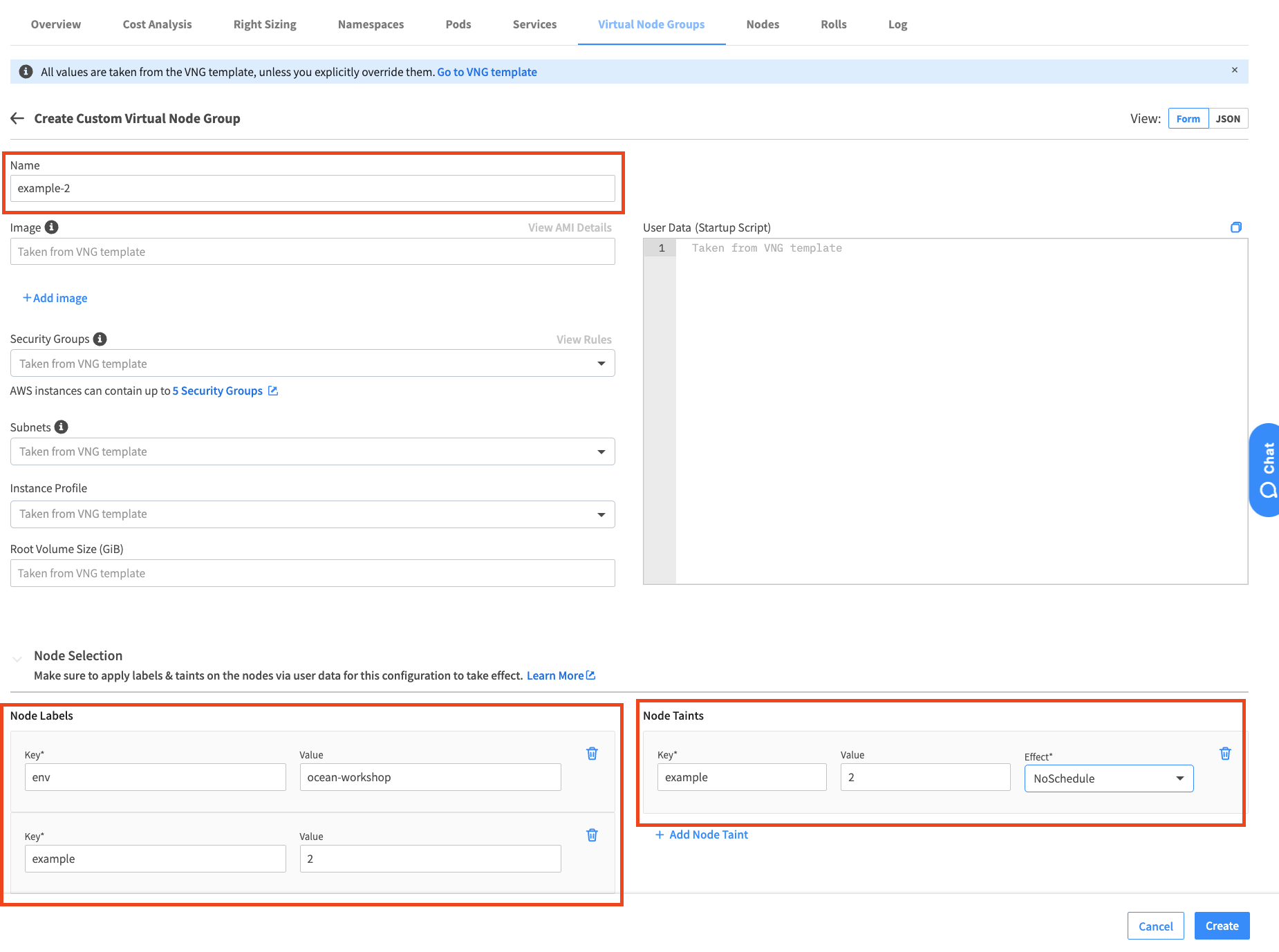1279x952 pixels.
Task: Switch the view to Form
Action: coord(1188,119)
